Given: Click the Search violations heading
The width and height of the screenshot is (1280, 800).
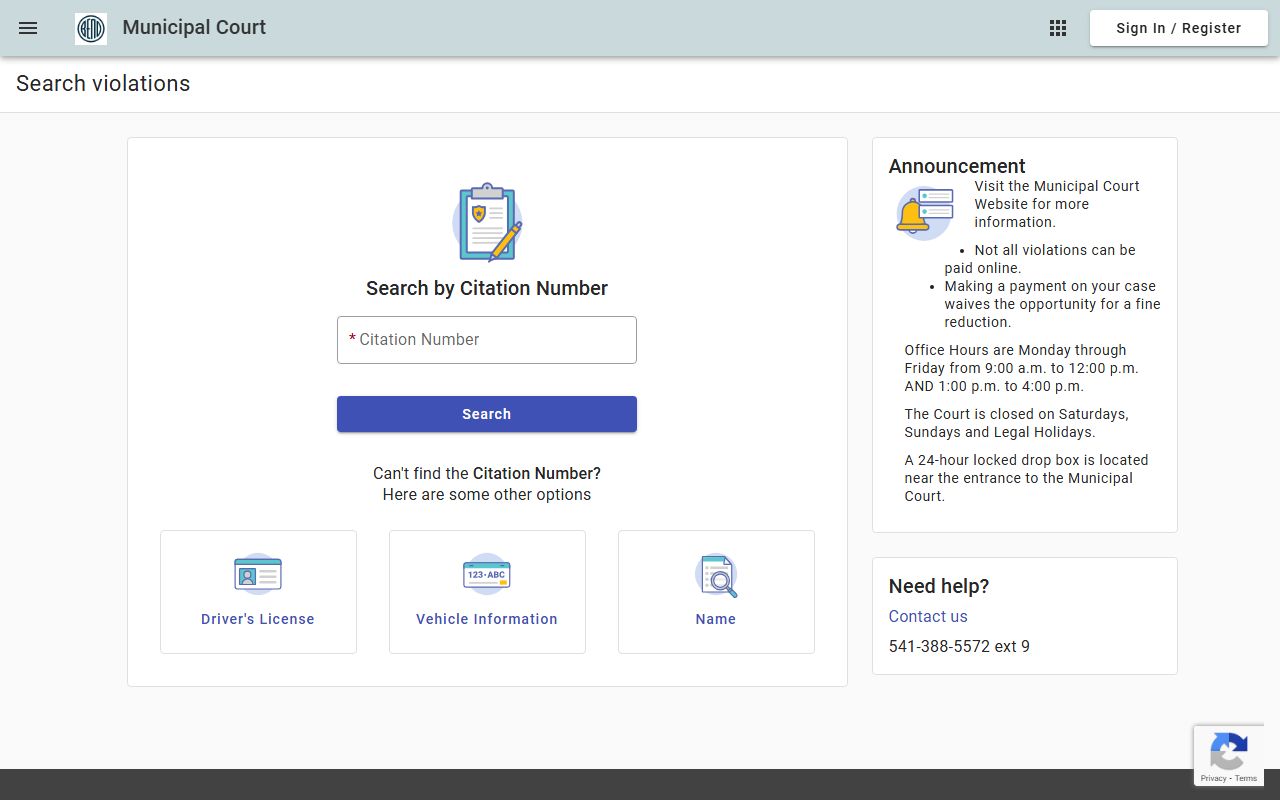Looking at the screenshot, I should point(103,84).
